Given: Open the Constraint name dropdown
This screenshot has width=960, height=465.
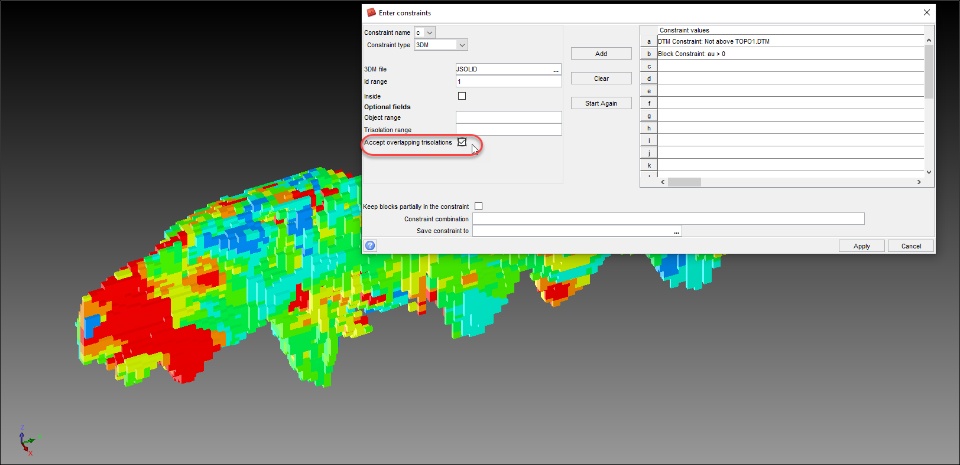Looking at the screenshot, I should tap(430, 32).
